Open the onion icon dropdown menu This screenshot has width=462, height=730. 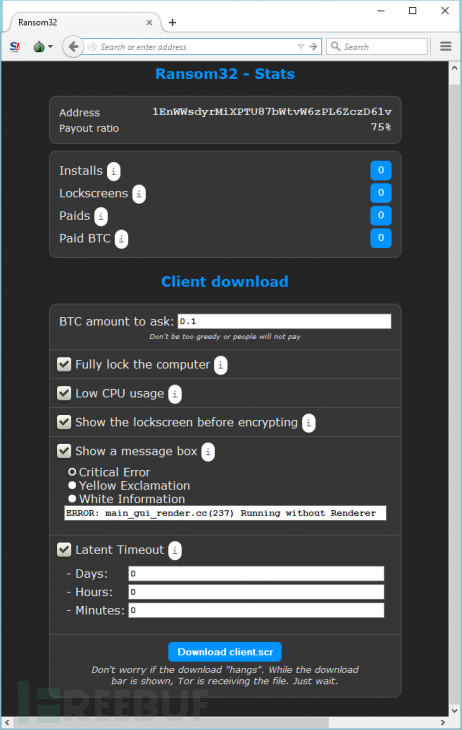[43, 47]
